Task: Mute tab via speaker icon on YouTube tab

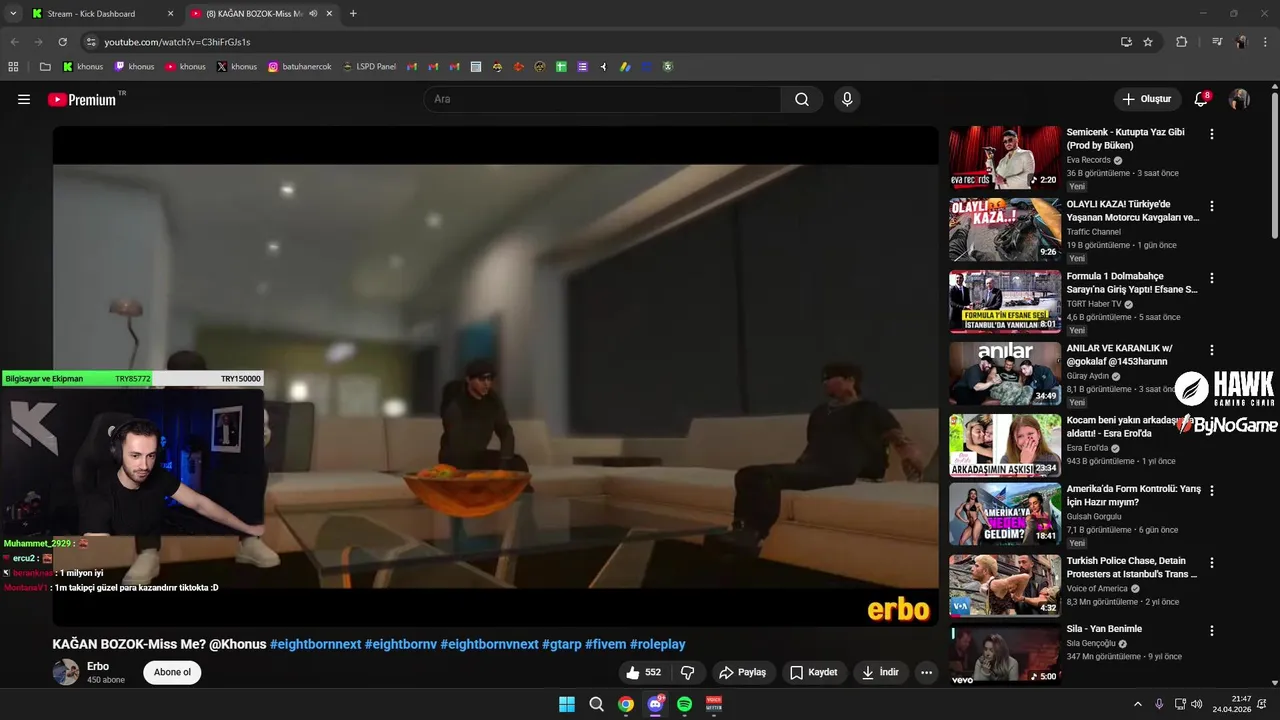Action: coord(313,13)
